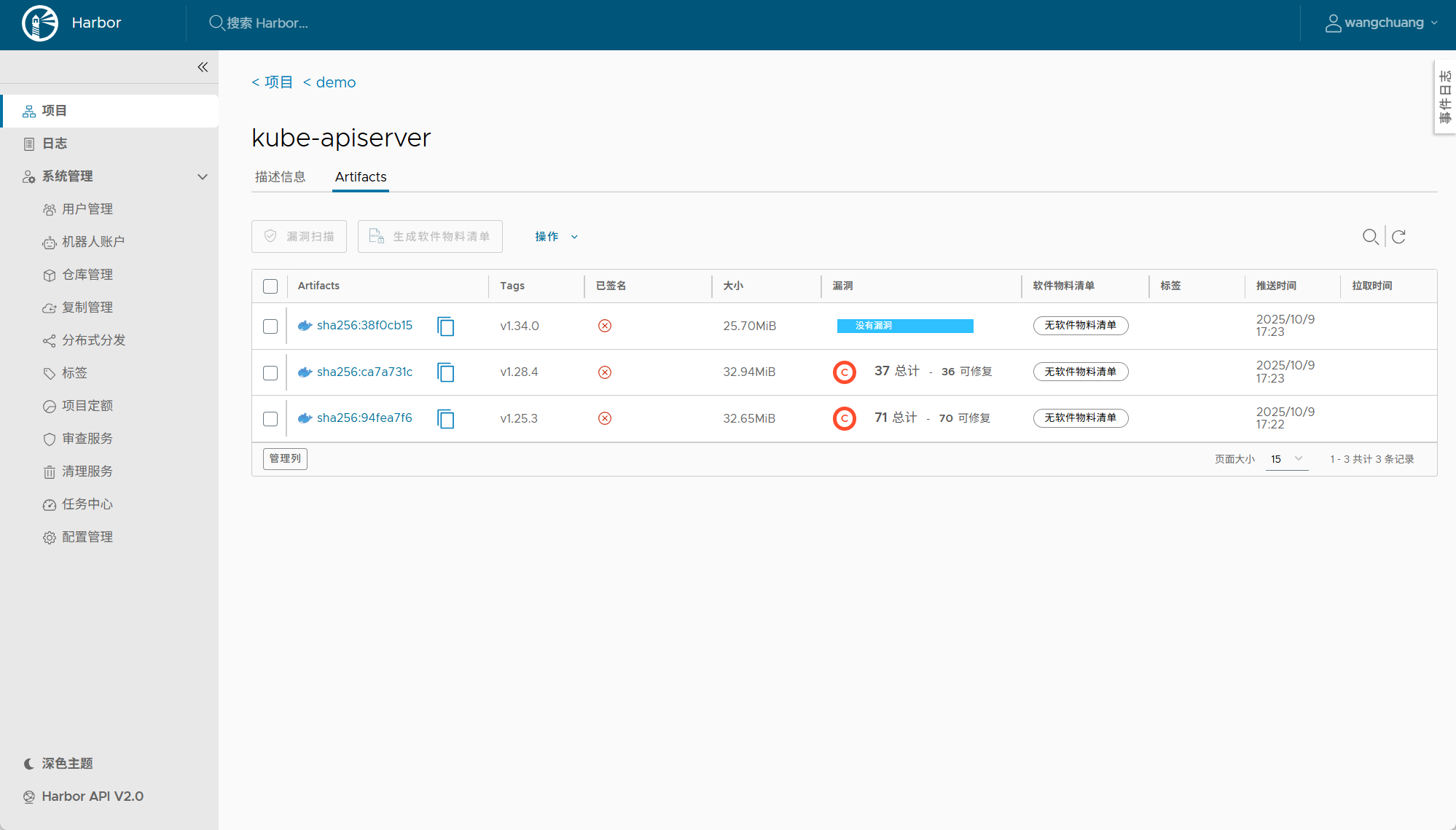Open artifact link sha256:ca7a731c

point(364,372)
